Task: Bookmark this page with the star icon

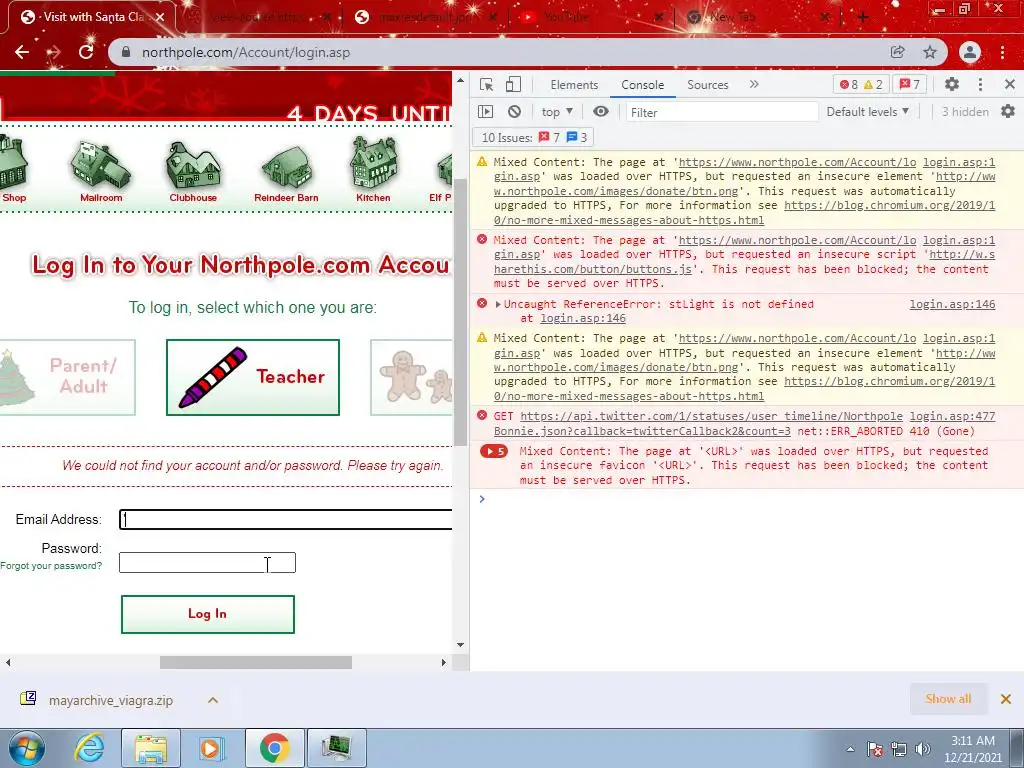Action: 930,52
